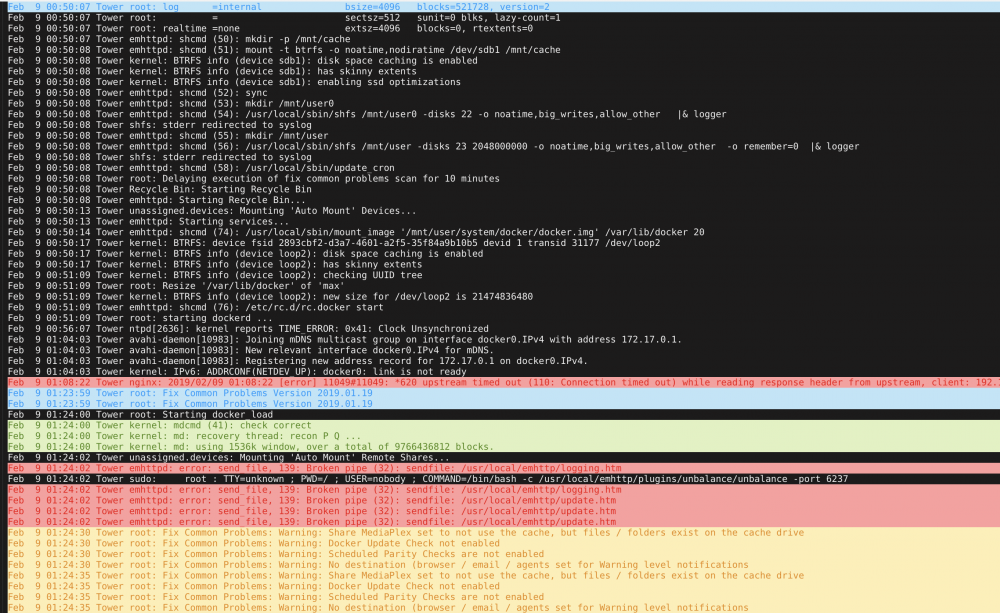Click the 'using 1536k window' md line
1000x613 pixels.
(x=251, y=447)
